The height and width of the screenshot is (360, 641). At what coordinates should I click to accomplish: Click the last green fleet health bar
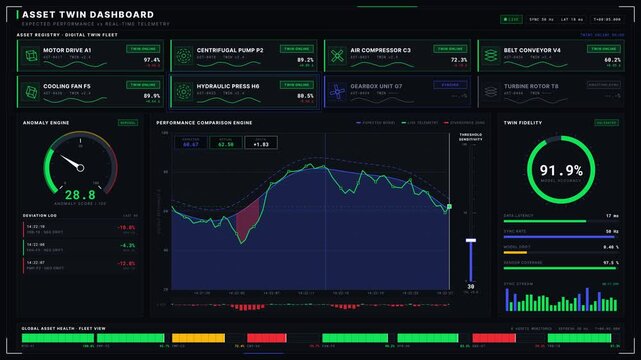[579, 338]
